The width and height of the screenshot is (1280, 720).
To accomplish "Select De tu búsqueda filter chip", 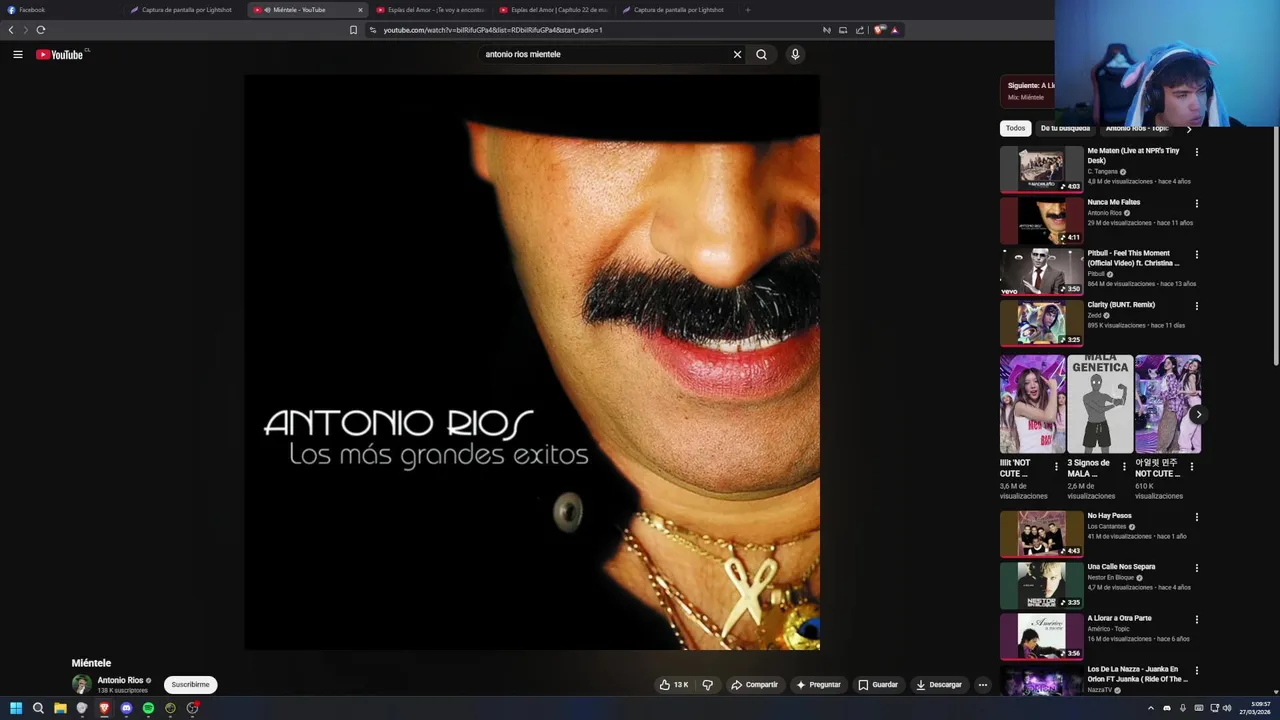I will coord(1065,128).
